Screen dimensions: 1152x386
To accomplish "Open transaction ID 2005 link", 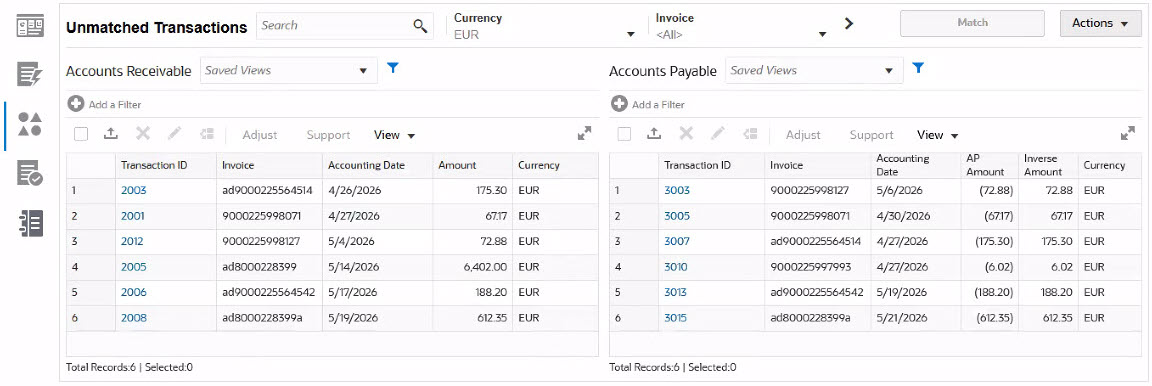I will point(134,267).
